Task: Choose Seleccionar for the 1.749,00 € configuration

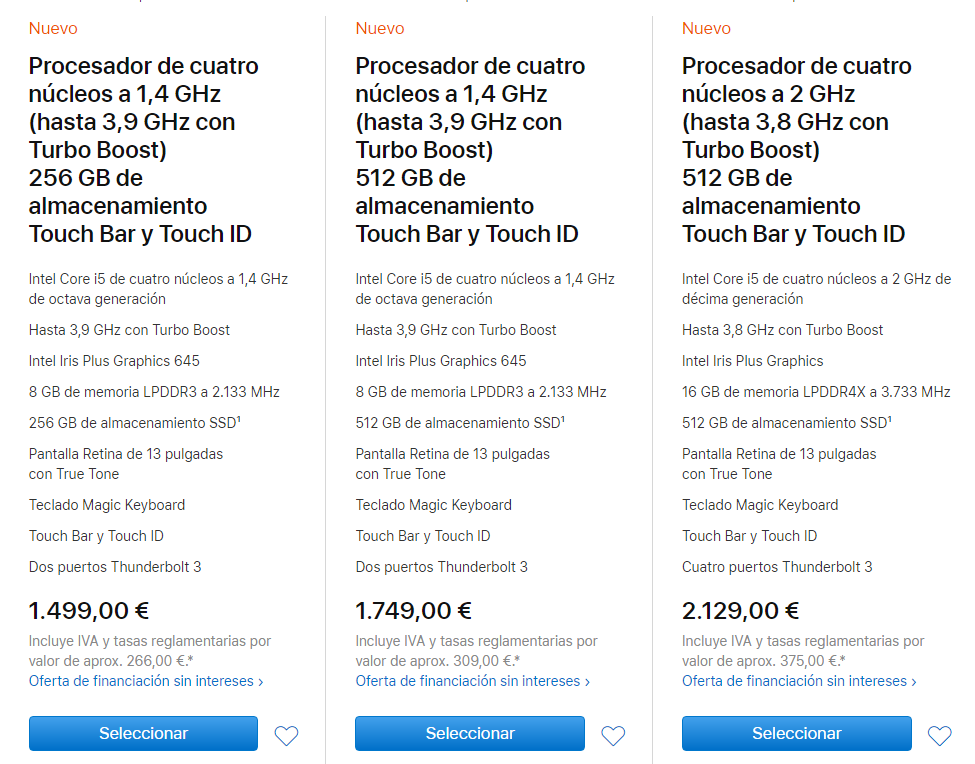Action: (x=470, y=734)
